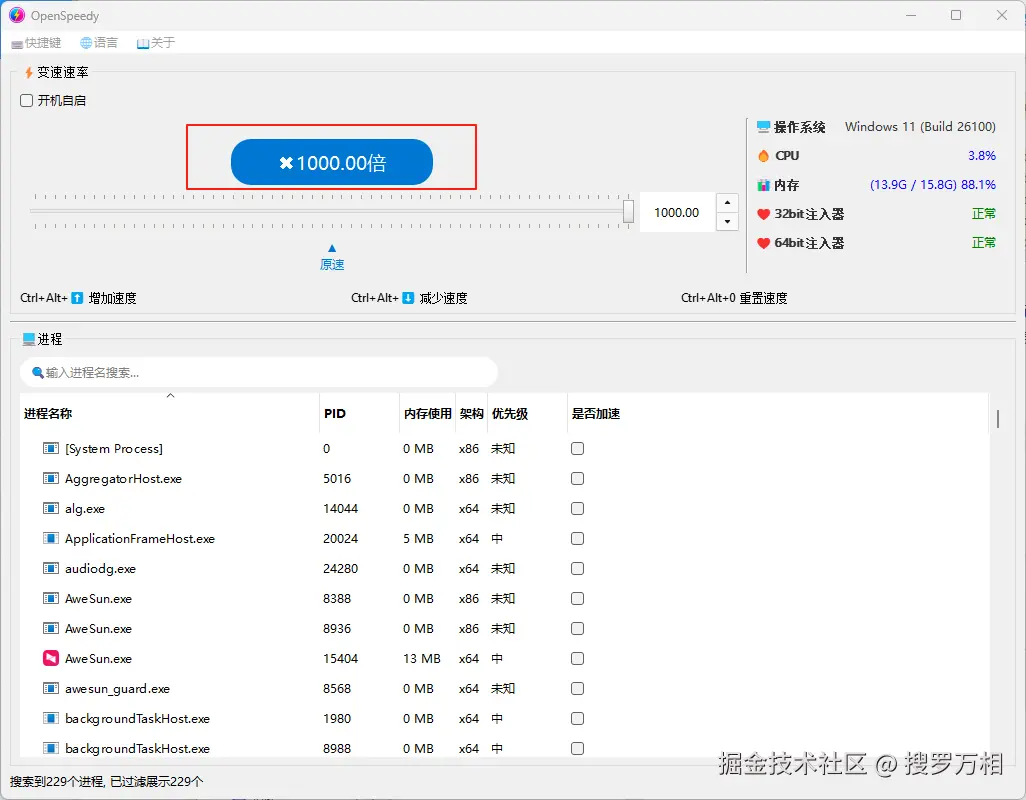Click icon of backgroundTaskHost.exe PID 1980
This screenshot has width=1026, height=800.
coord(50,718)
